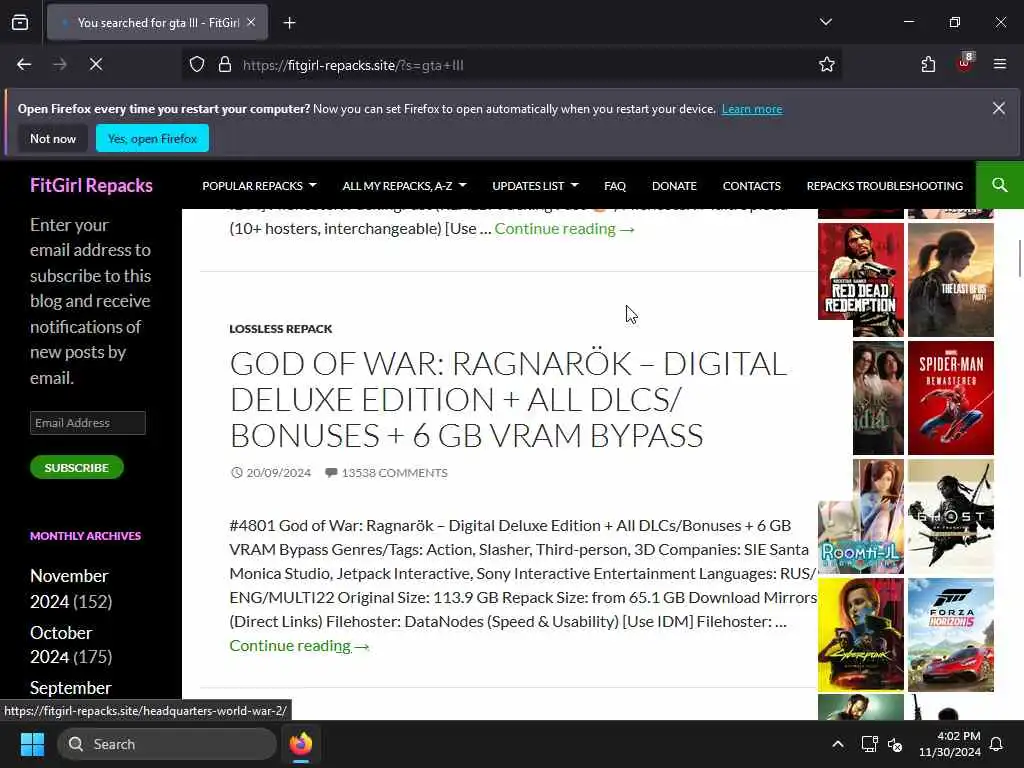Open the 13538 Comments link
Image resolution: width=1024 pixels, height=768 pixels.
394,473
